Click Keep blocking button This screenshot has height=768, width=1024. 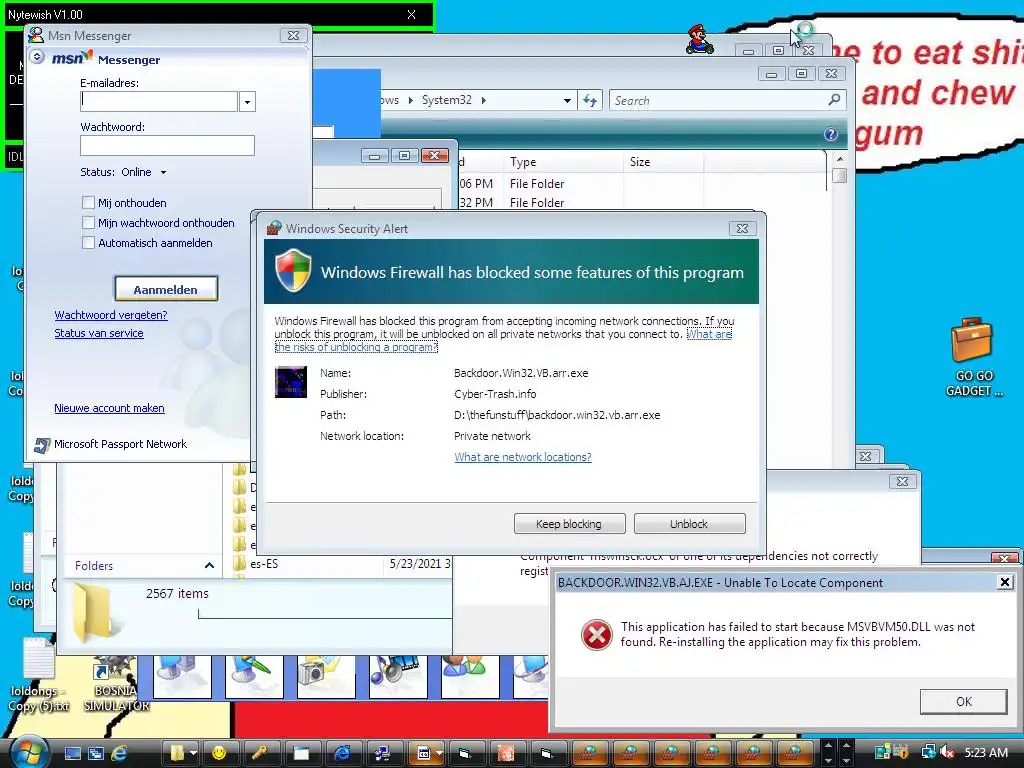tap(569, 524)
